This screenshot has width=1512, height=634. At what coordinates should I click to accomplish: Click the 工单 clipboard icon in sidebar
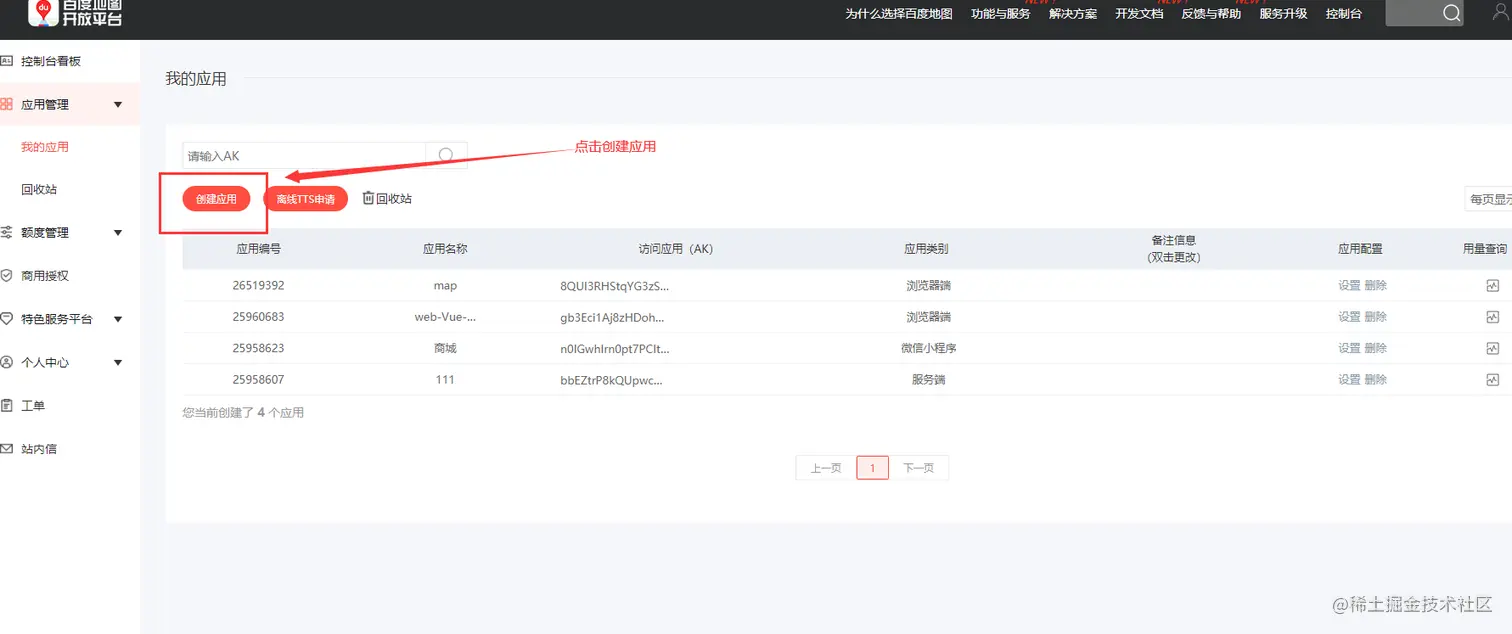click(x=6, y=405)
